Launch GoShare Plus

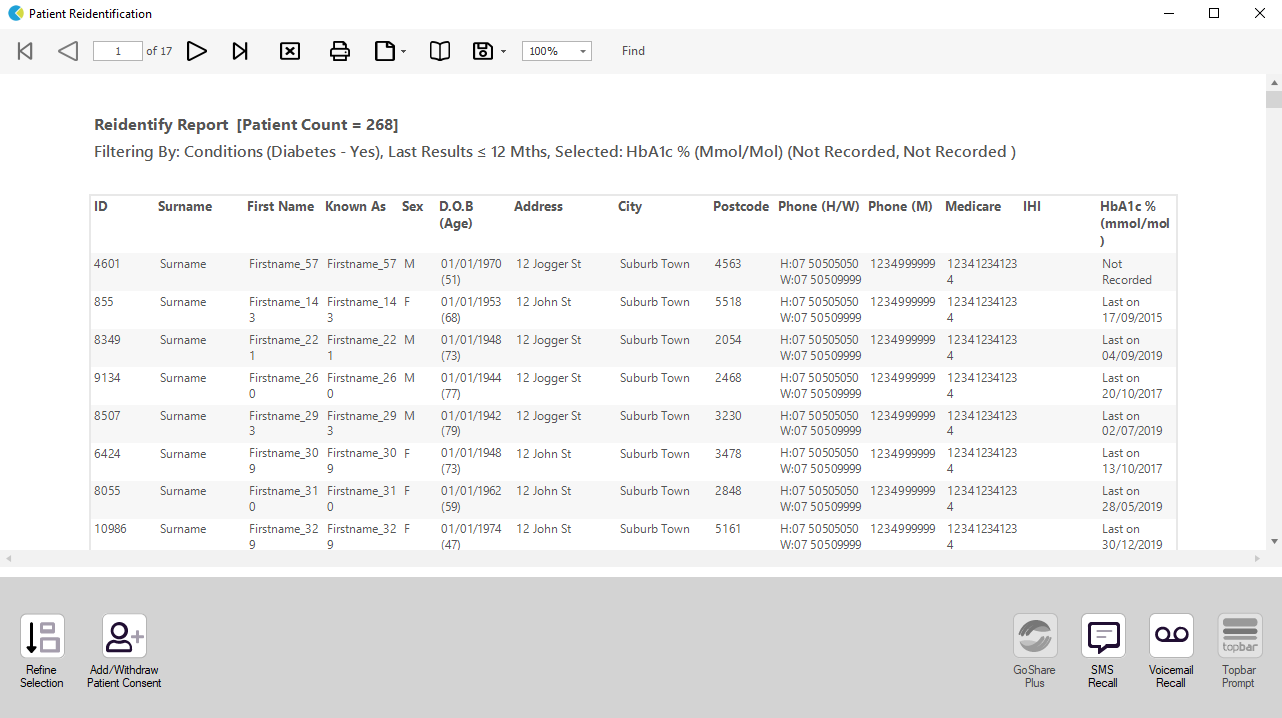point(1035,652)
